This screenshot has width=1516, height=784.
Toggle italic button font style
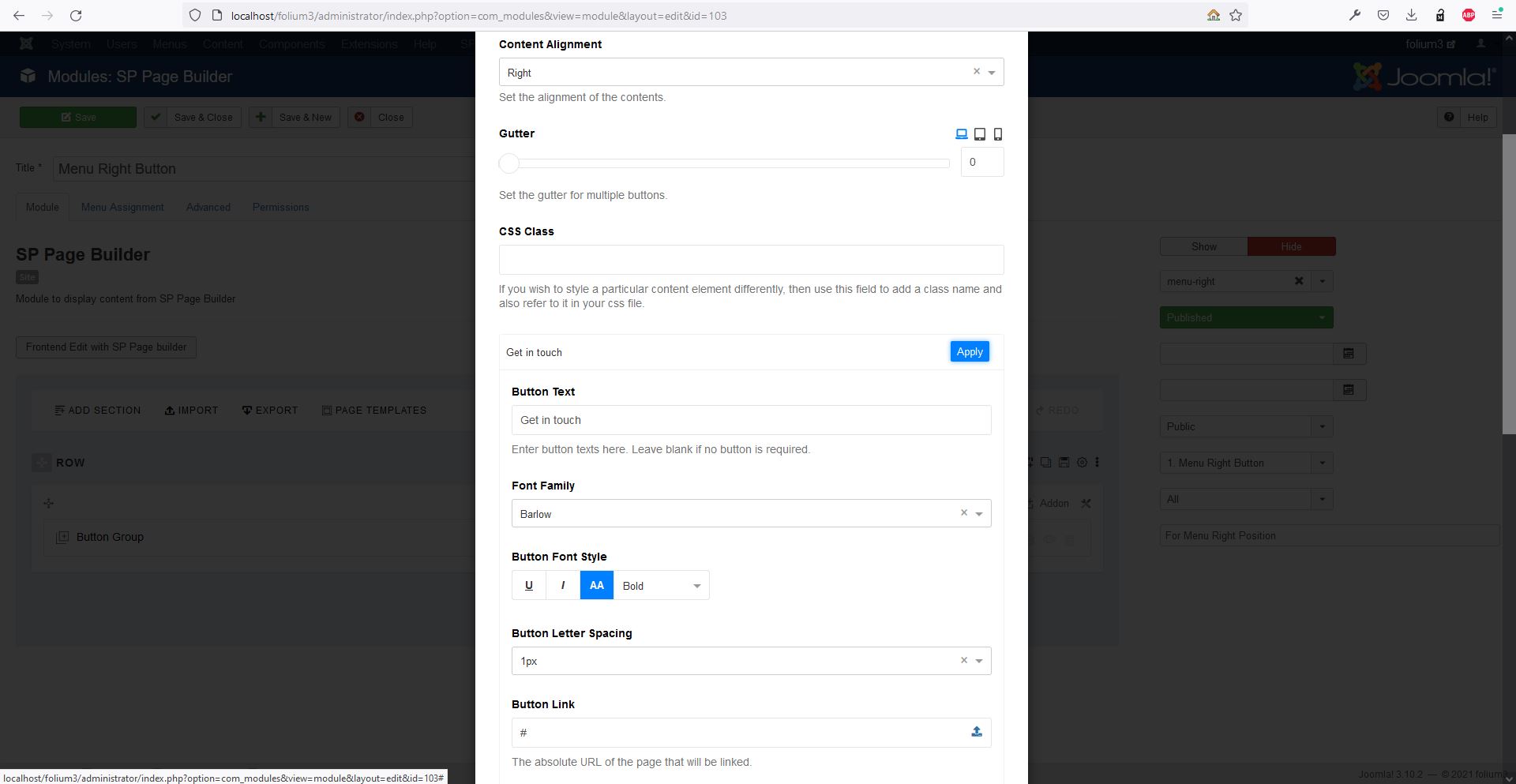[x=563, y=585]
